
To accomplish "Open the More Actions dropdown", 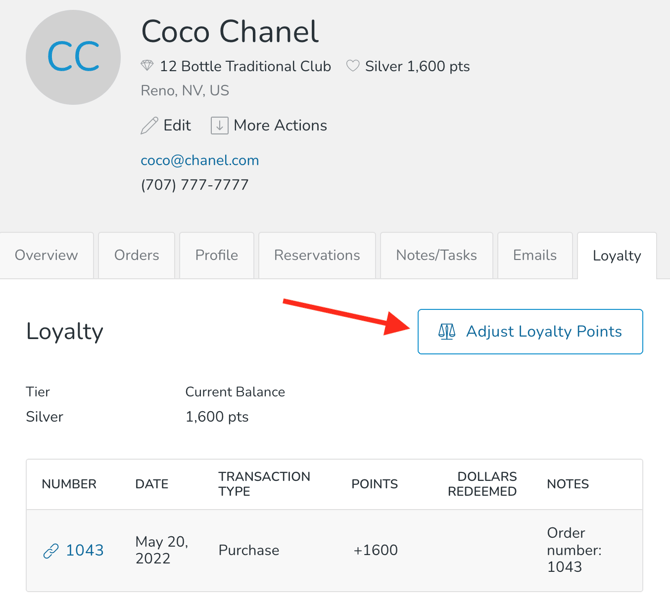I will (x=269, y=126).
